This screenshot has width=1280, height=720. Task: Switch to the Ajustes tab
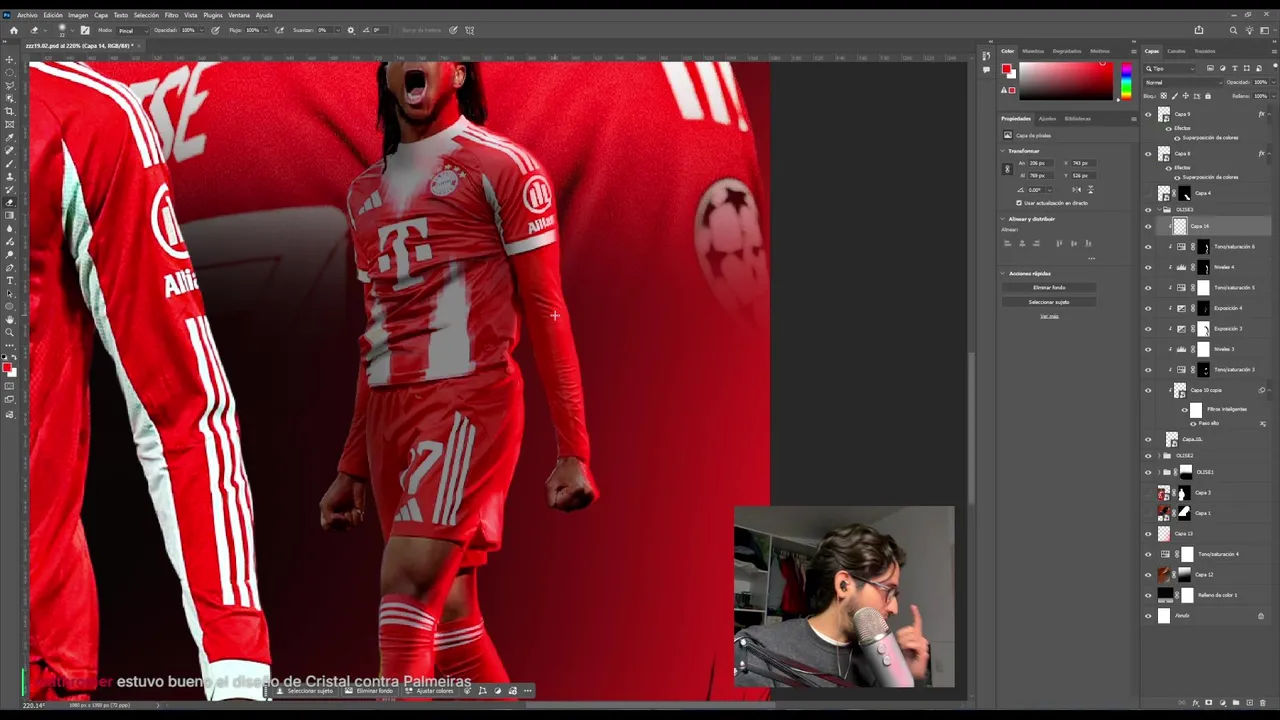pos(1047,118)
